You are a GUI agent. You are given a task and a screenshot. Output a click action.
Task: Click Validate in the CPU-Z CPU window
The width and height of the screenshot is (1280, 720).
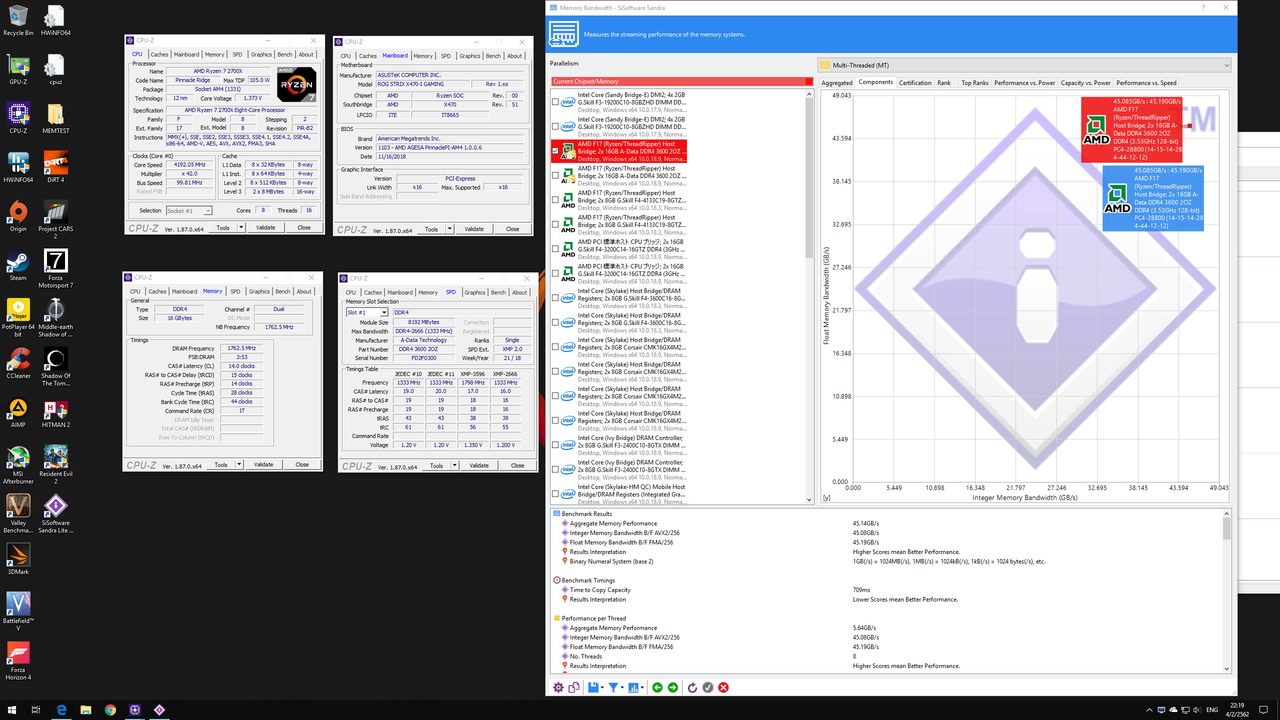coord(265,227)
